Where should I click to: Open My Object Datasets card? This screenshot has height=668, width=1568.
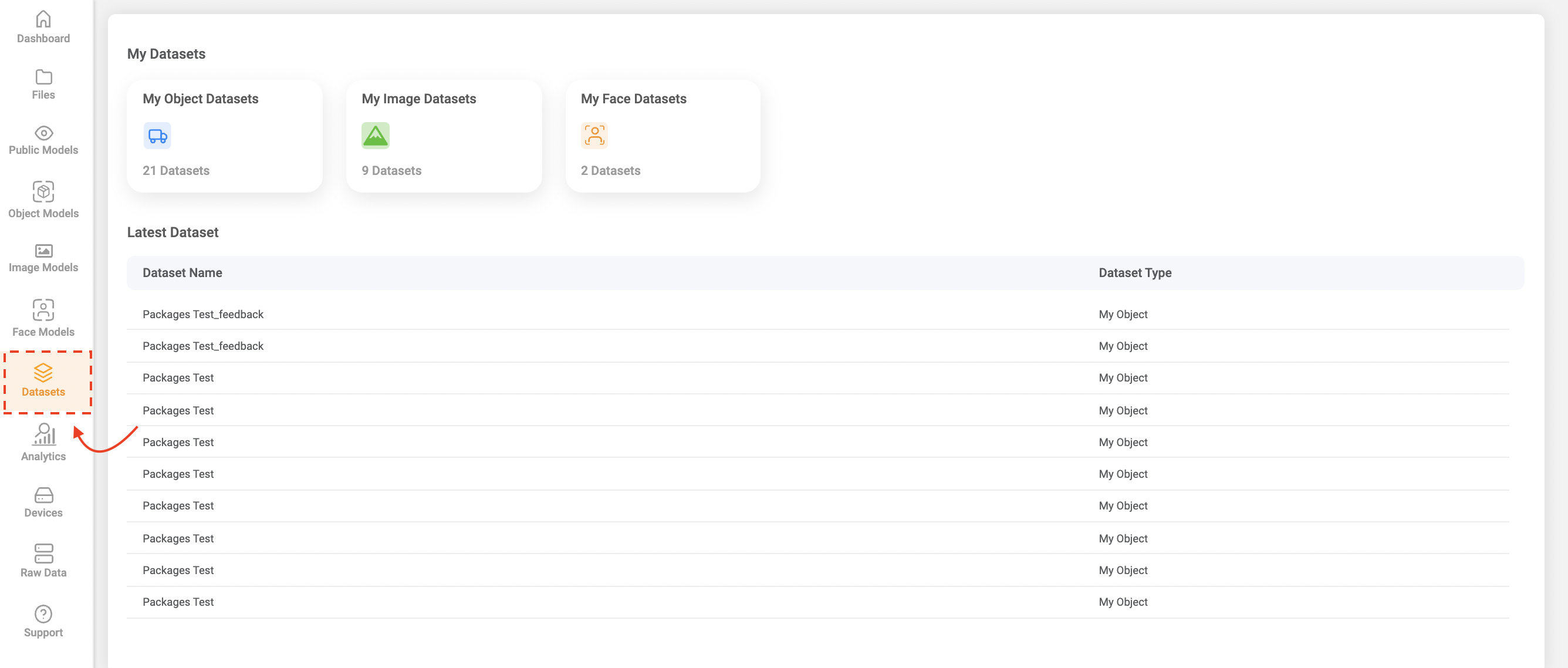[x=225, y=136]
